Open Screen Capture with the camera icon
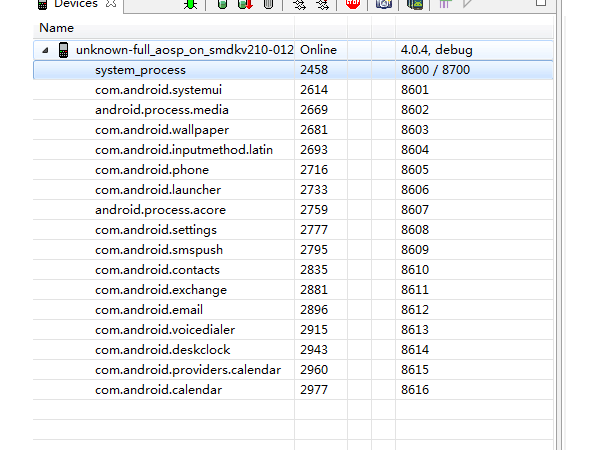The width and height of the screenshot is (600, 450). tap(383, 5)
